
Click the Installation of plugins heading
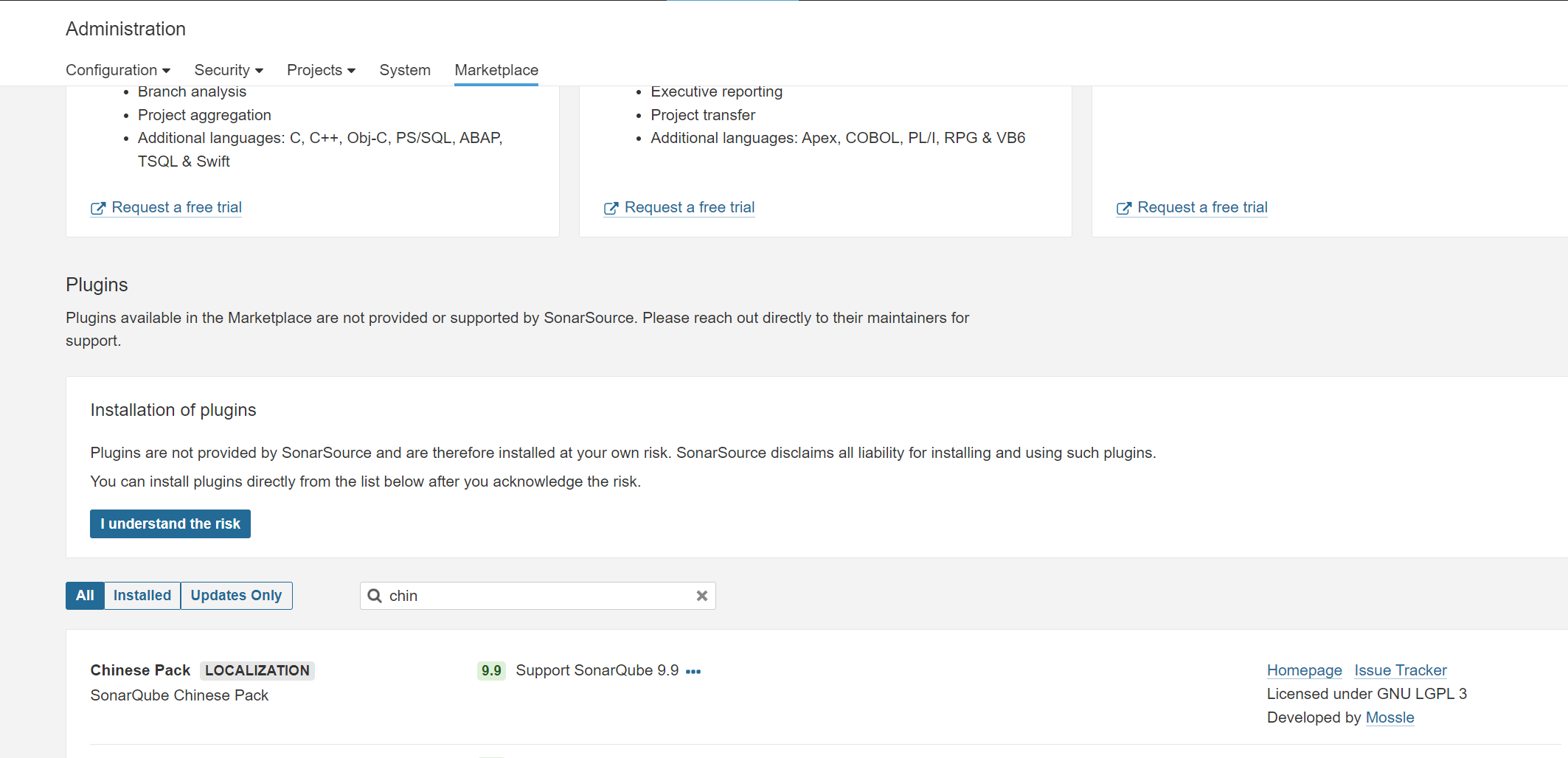pyautogui.click(x=173, y=410)
